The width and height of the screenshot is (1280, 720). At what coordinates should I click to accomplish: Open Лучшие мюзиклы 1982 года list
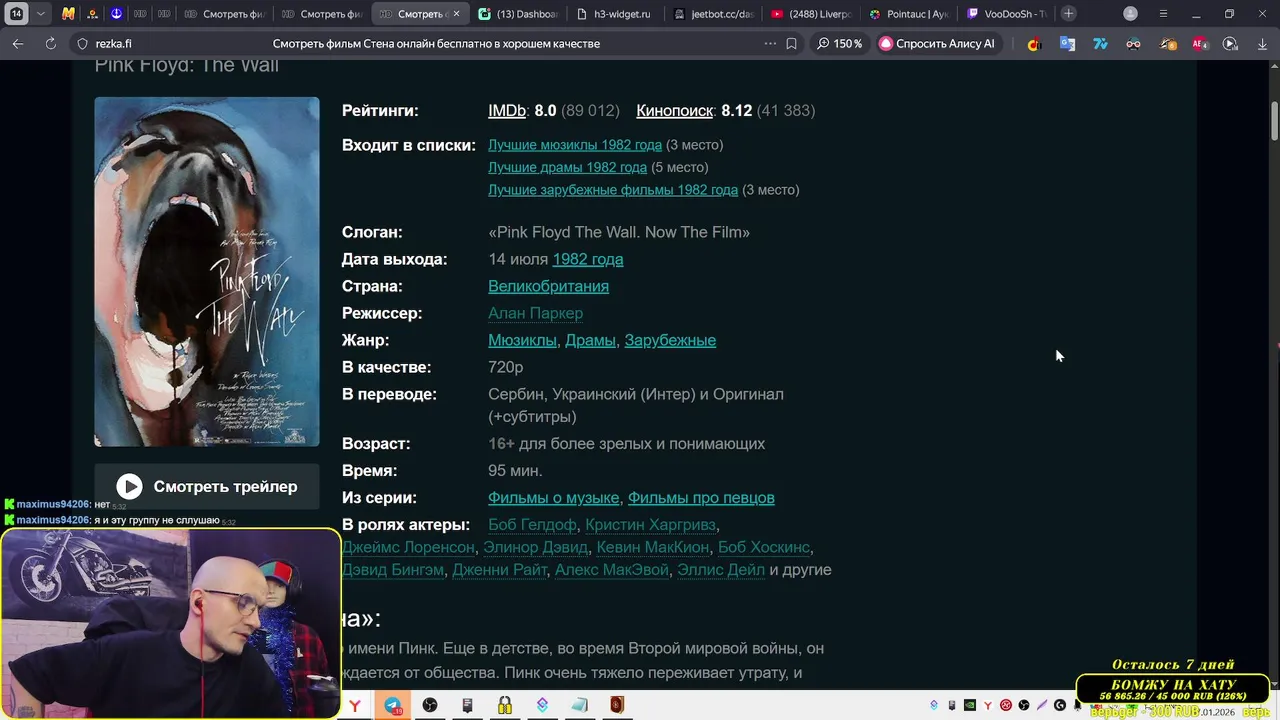click(575, 145)
